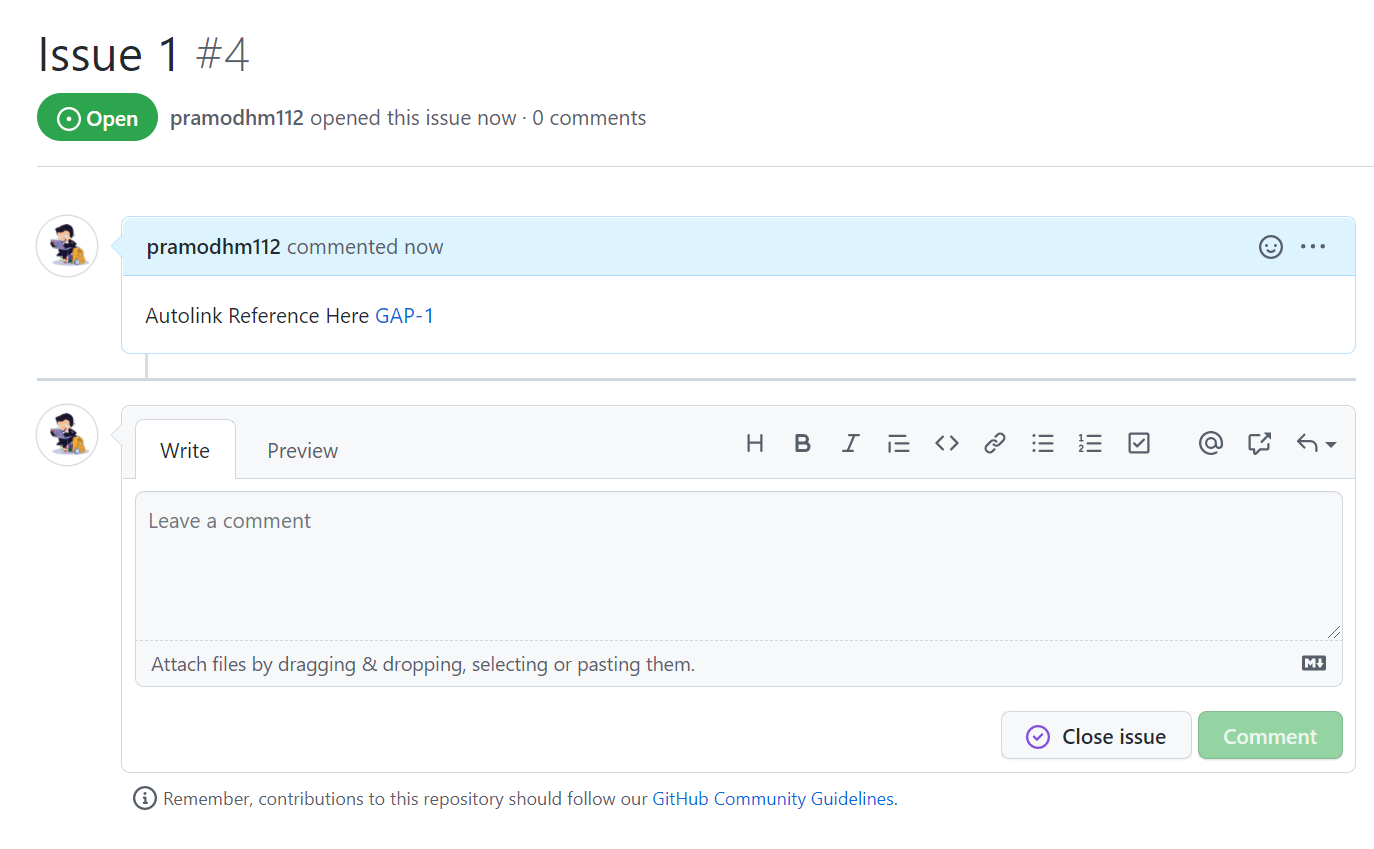1374x849 pixels.
Task: Focus the Leave a comment text area
Action: point(739,565)
